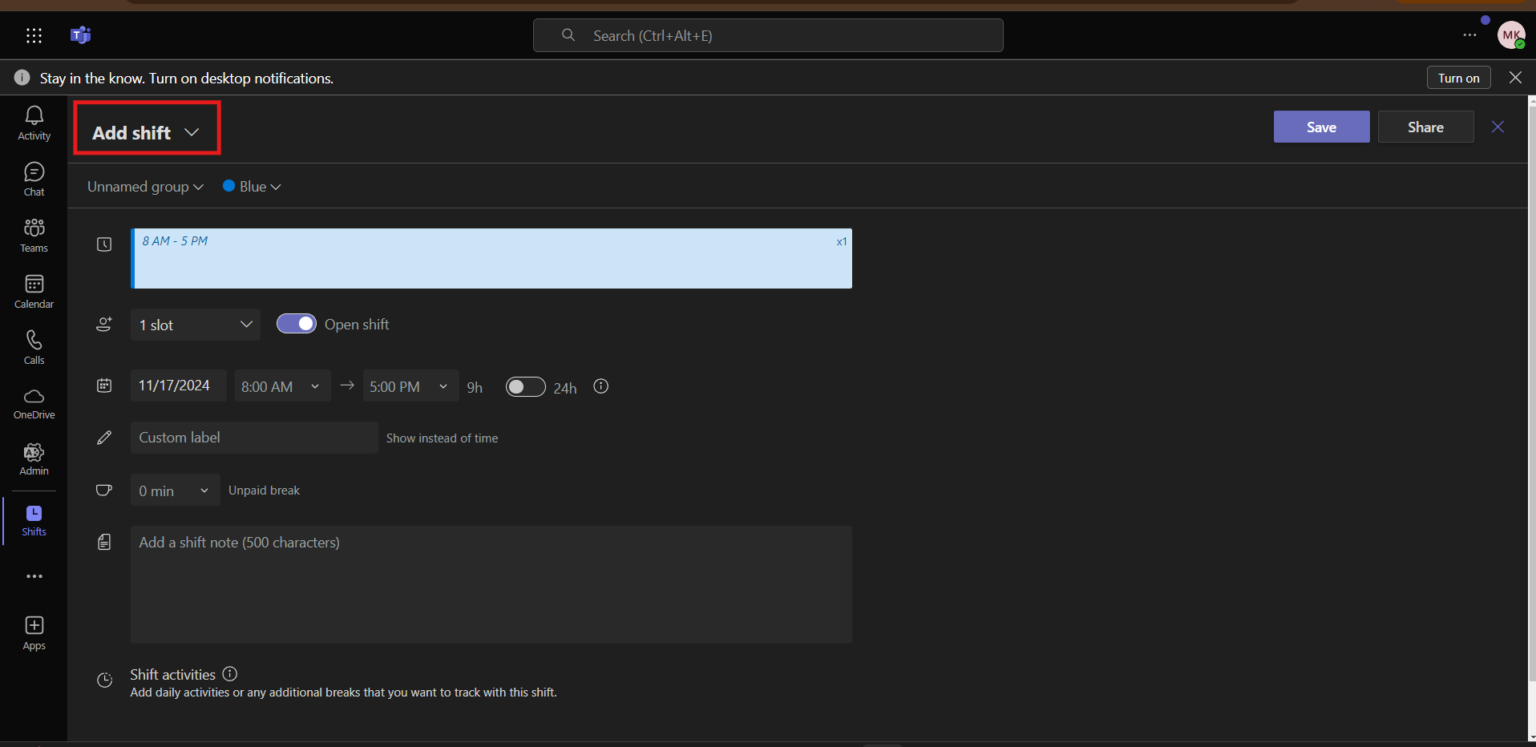Click the Shift activities info icon
1536x747 pixels.
click(230, 674)
